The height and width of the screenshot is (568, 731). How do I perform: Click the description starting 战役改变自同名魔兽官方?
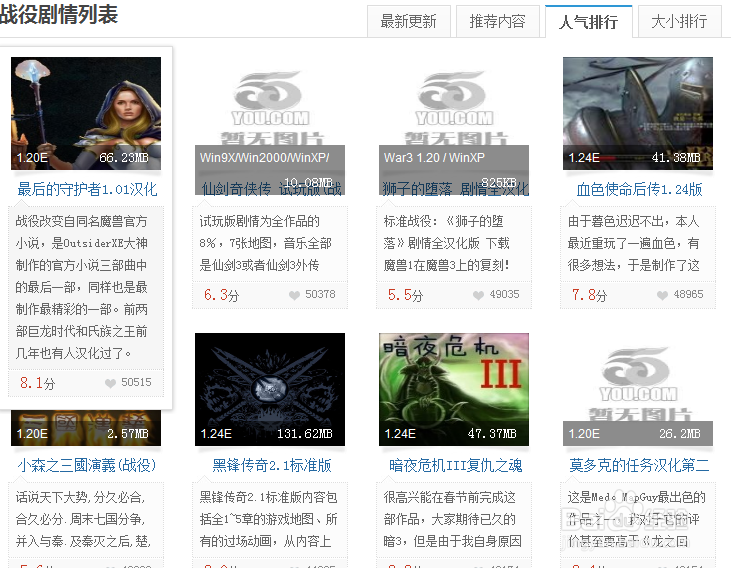tap(82, 287)
